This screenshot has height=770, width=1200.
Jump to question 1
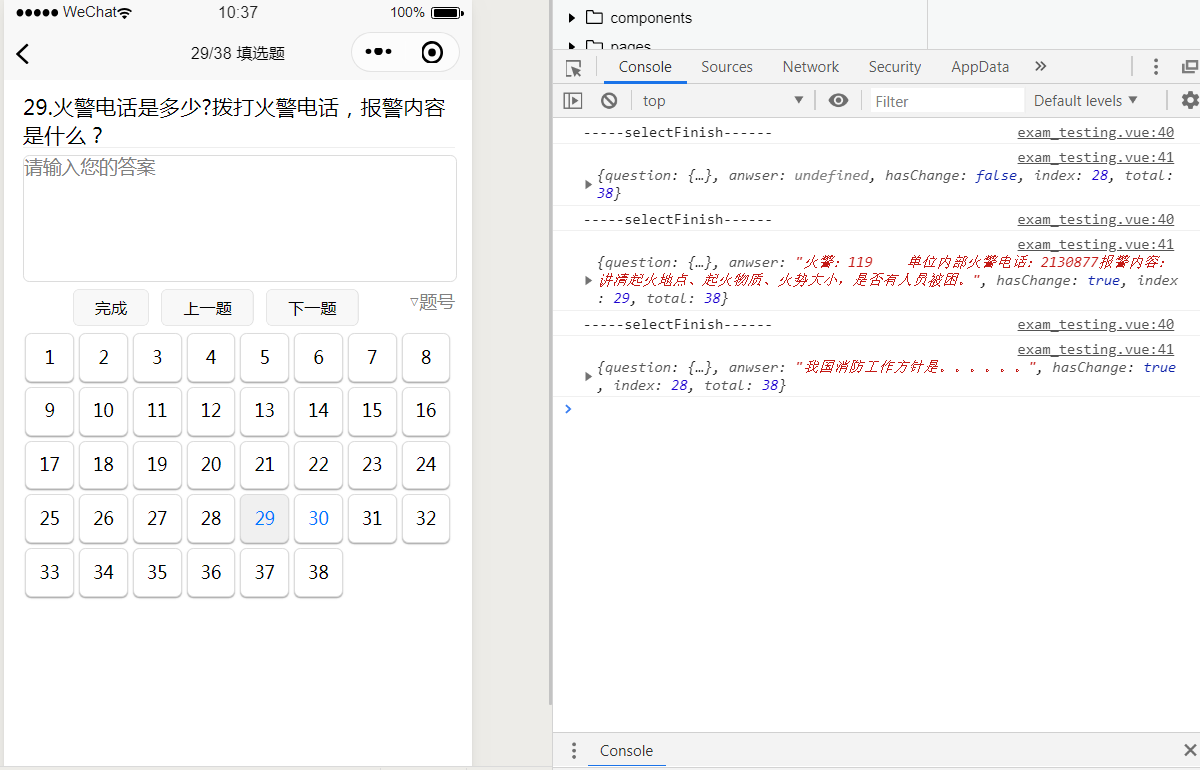pyautogui.click(x=50, y=357)
